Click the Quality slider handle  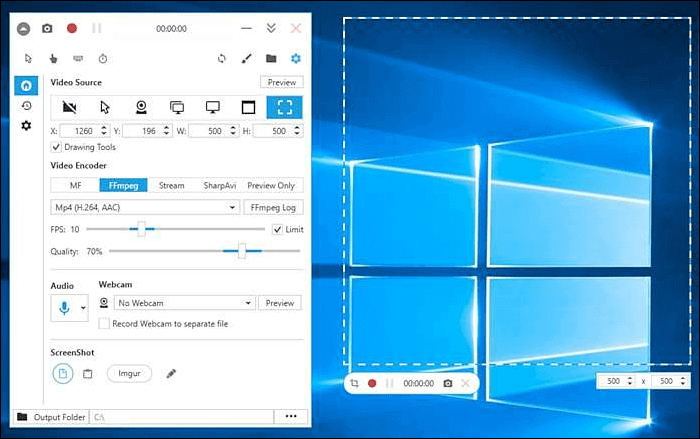pyautogui.click(x=242, y=252)
